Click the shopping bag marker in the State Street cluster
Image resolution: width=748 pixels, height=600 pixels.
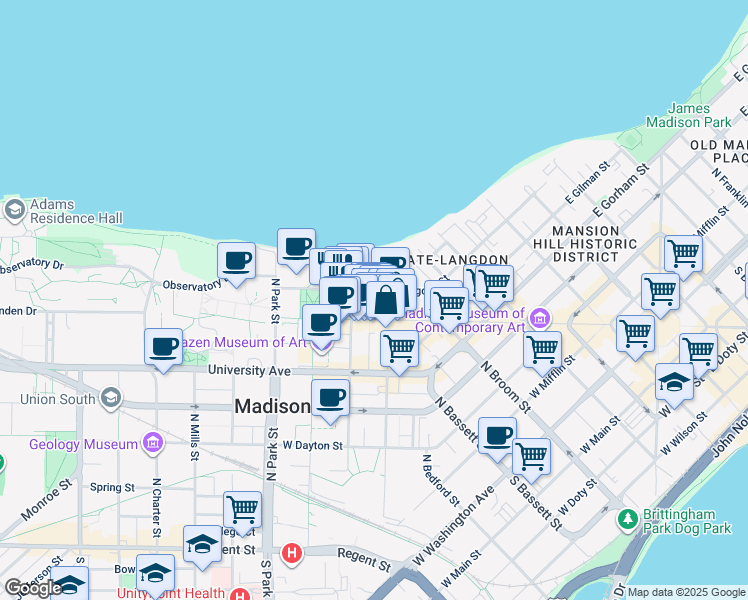tap(386, 300)
